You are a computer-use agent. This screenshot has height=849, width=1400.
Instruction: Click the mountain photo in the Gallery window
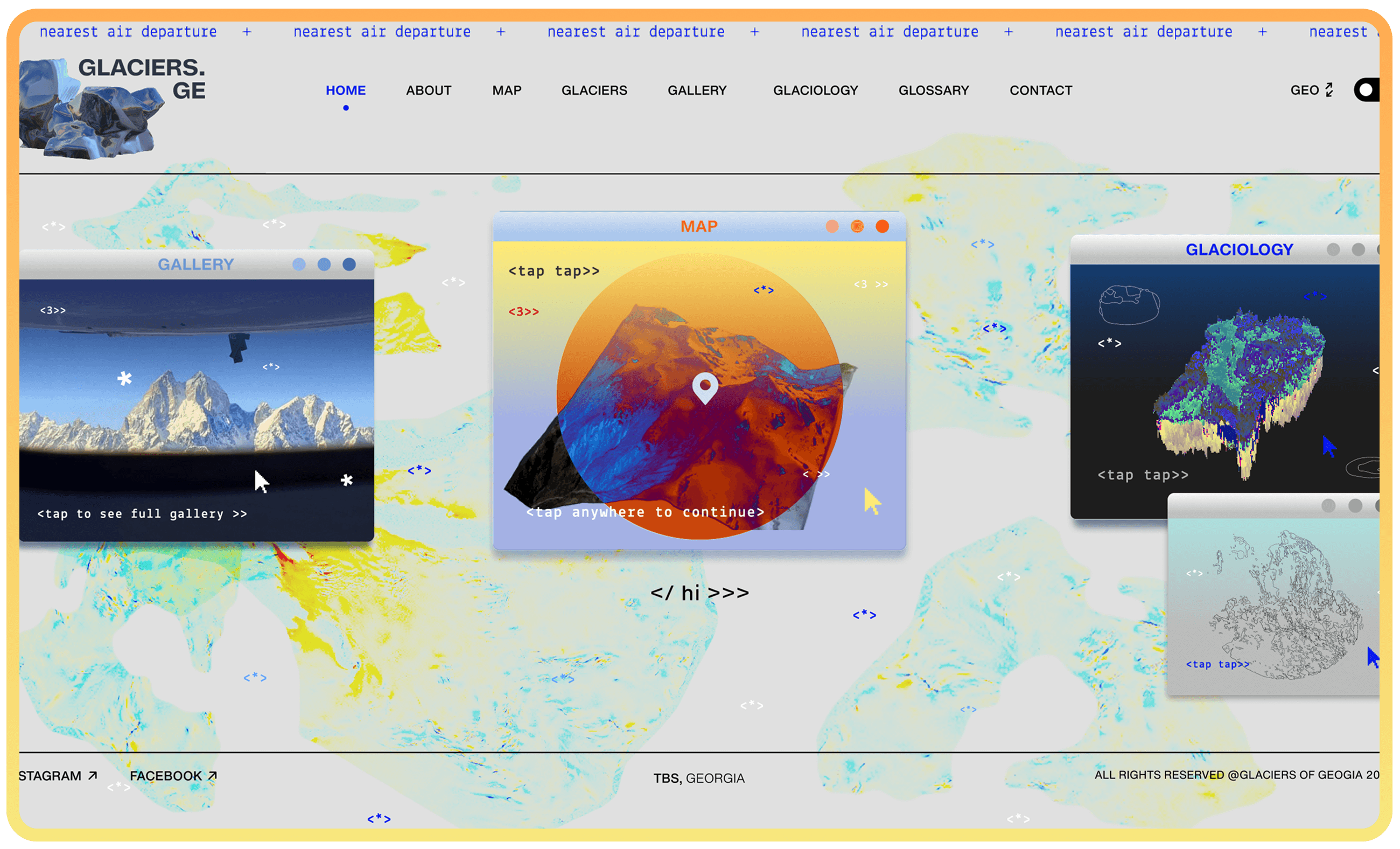click(x=199, y=415)
